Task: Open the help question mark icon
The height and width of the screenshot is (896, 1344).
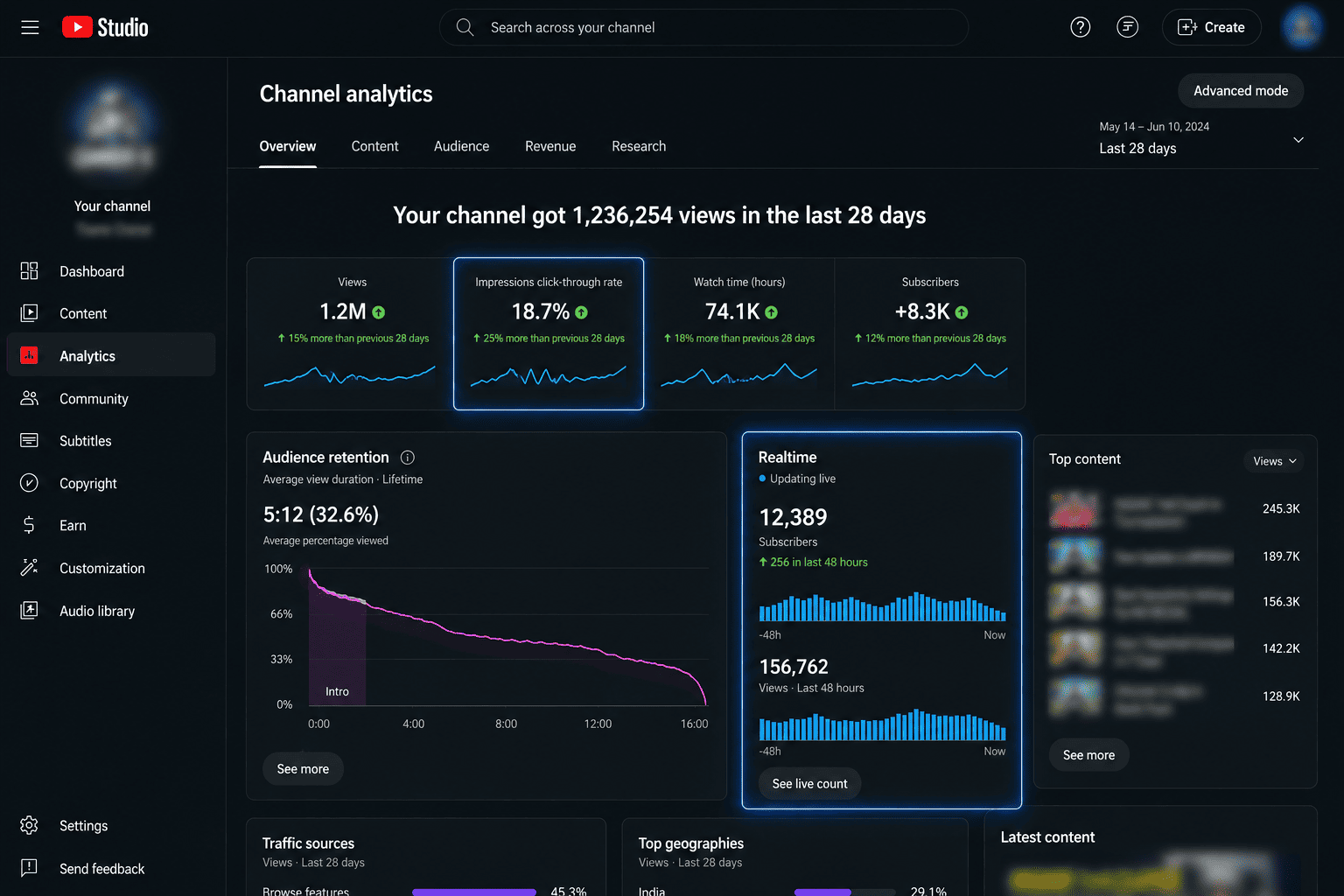Action: [1081, 27]
